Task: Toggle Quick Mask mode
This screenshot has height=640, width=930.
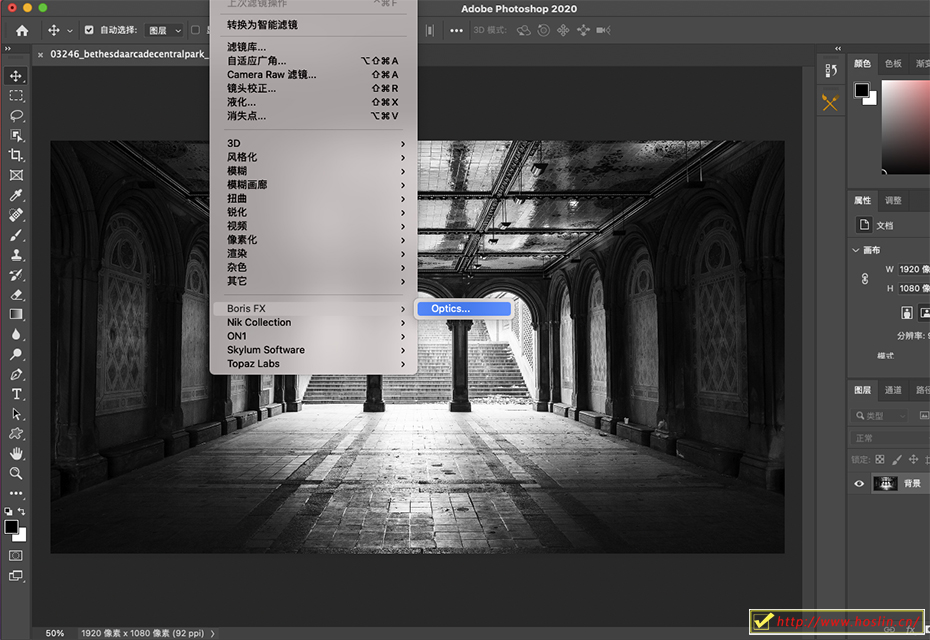Action: tap(16, 556)
